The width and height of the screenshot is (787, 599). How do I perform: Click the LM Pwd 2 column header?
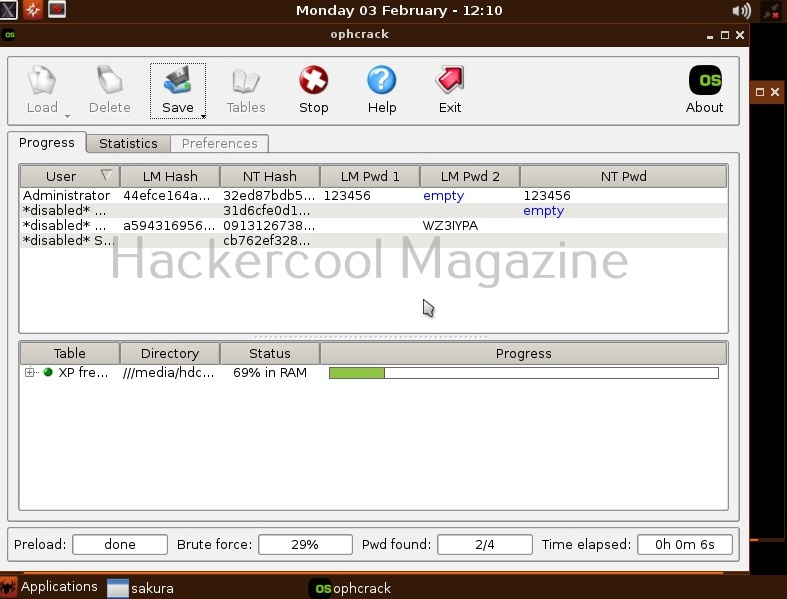click(470, 176)
